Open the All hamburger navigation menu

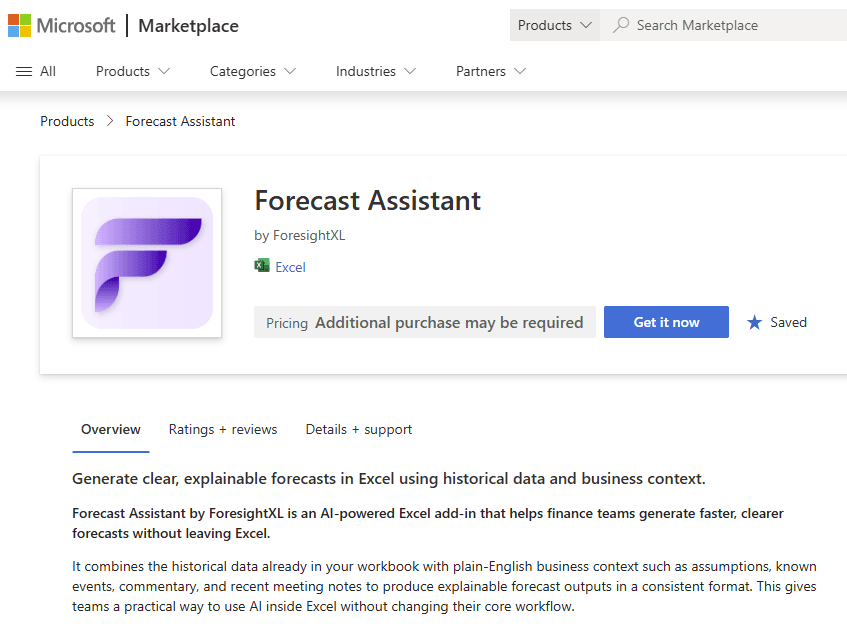pos(36,71)
